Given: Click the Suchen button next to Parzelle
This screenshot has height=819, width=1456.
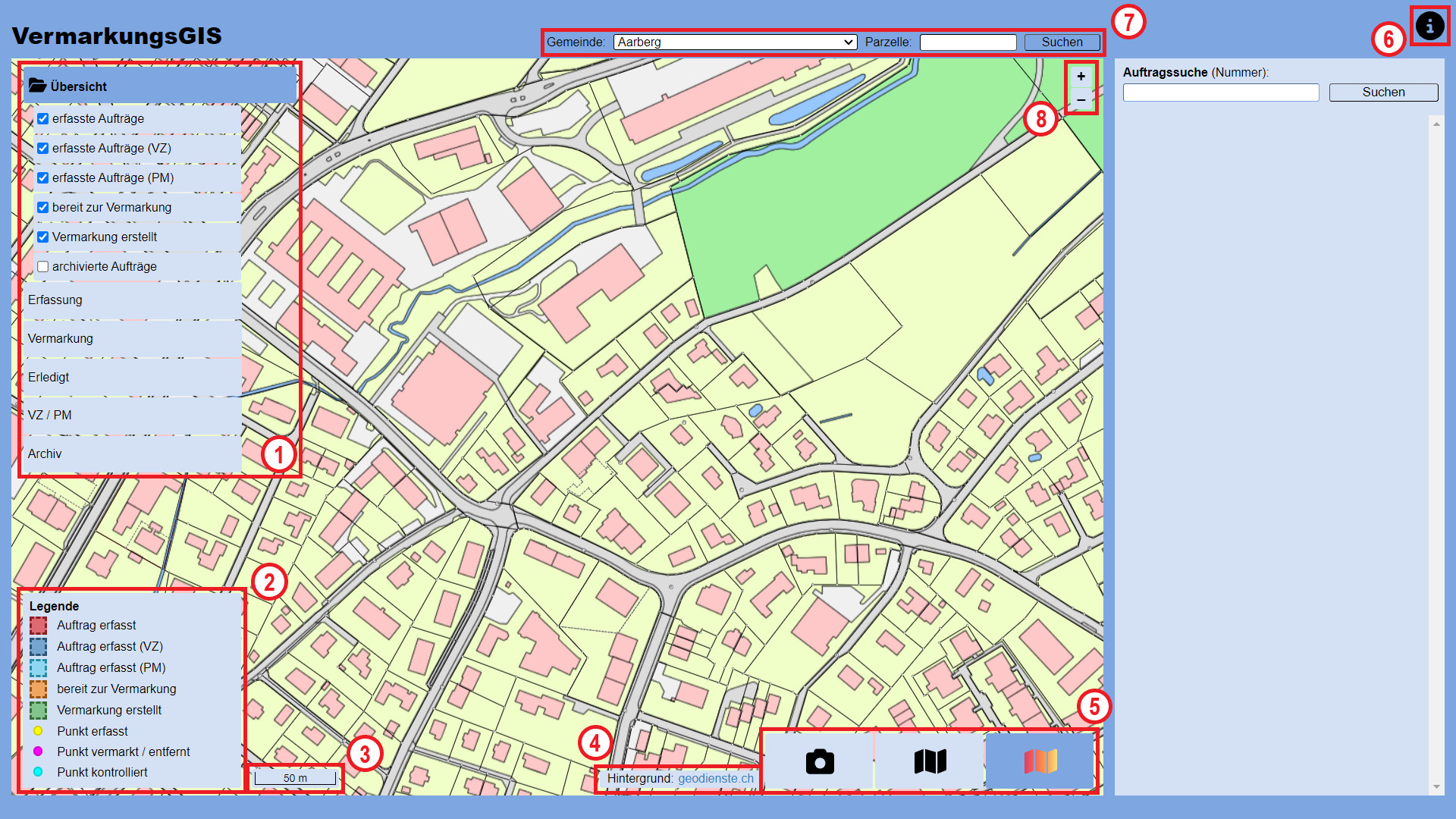Looking at the screenshot, I should pos(1061,42).
